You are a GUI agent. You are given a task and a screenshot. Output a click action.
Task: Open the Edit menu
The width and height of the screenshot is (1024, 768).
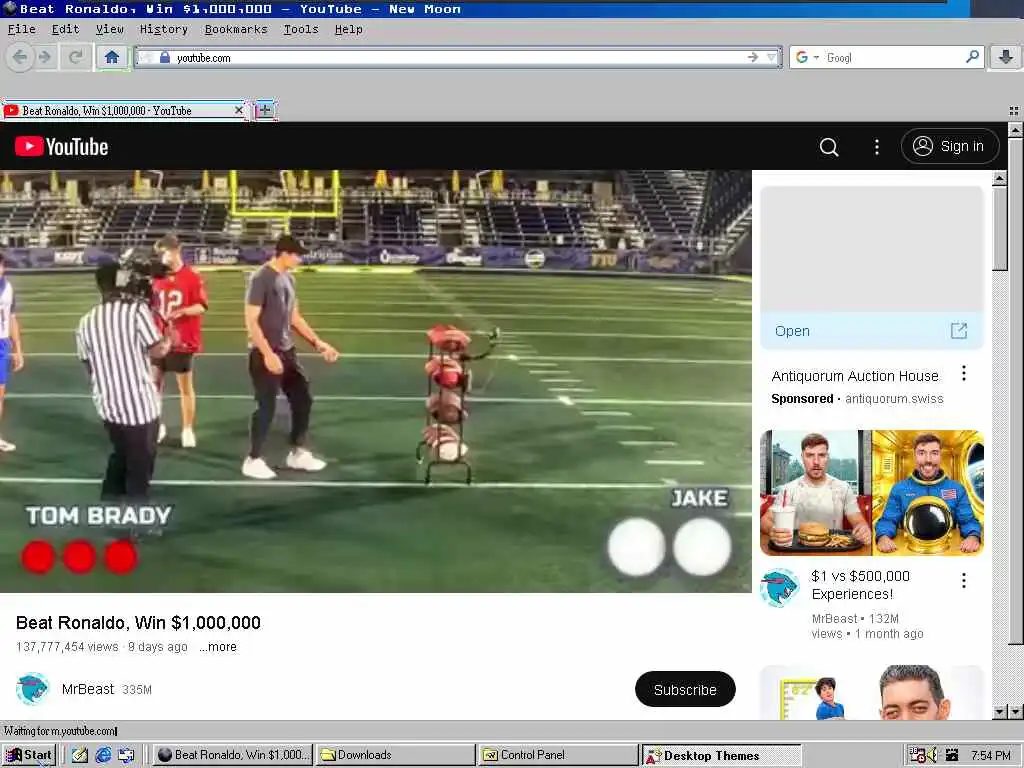[x=65, y=29]
